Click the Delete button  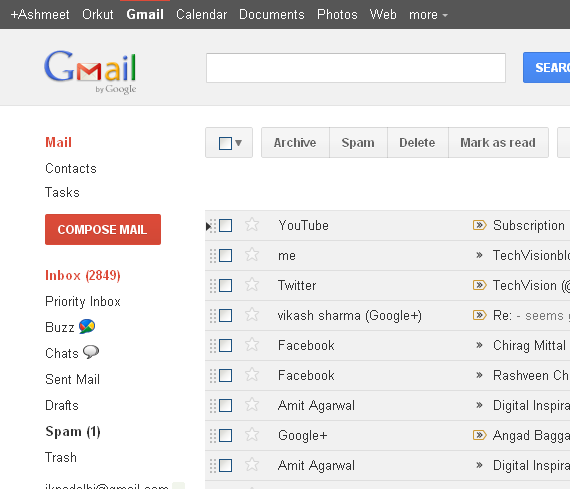[417, 143]
